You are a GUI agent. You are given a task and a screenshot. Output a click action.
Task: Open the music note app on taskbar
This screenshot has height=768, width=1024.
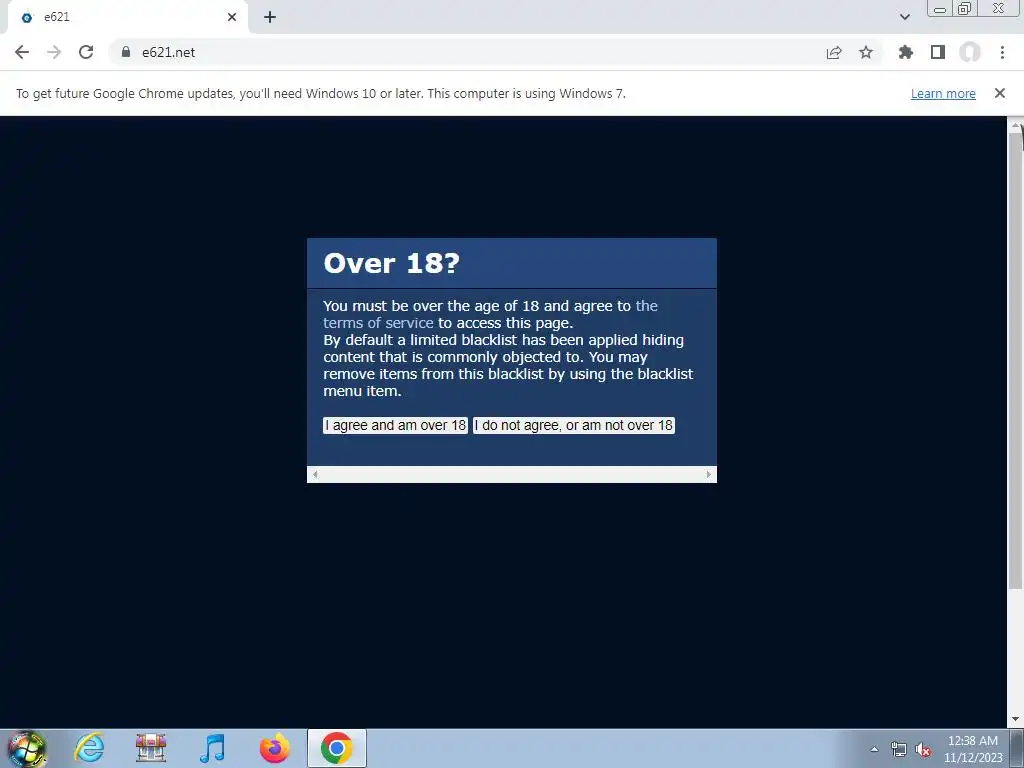212,748
